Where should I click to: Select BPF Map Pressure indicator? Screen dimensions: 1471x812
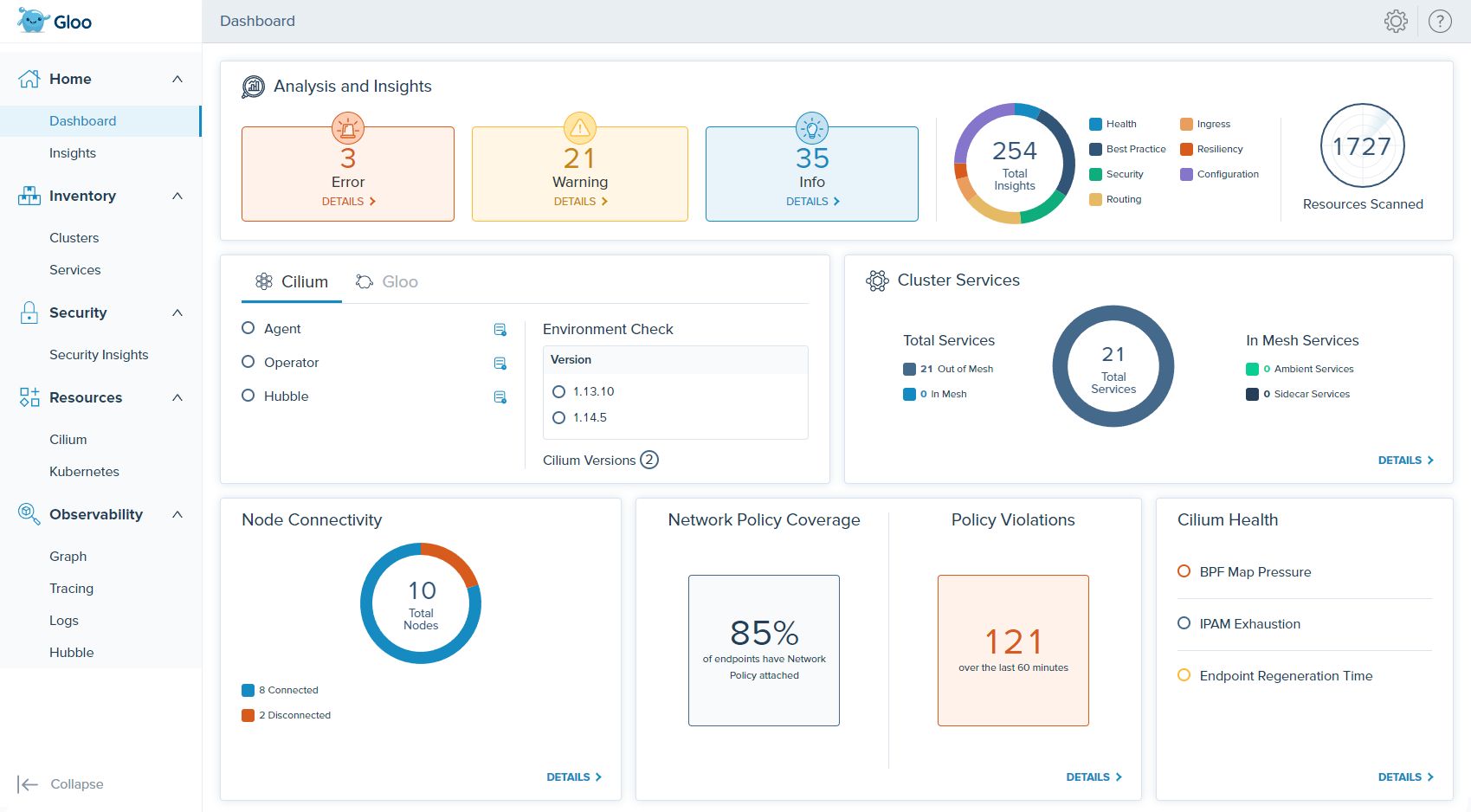[x=1184, y=571]
